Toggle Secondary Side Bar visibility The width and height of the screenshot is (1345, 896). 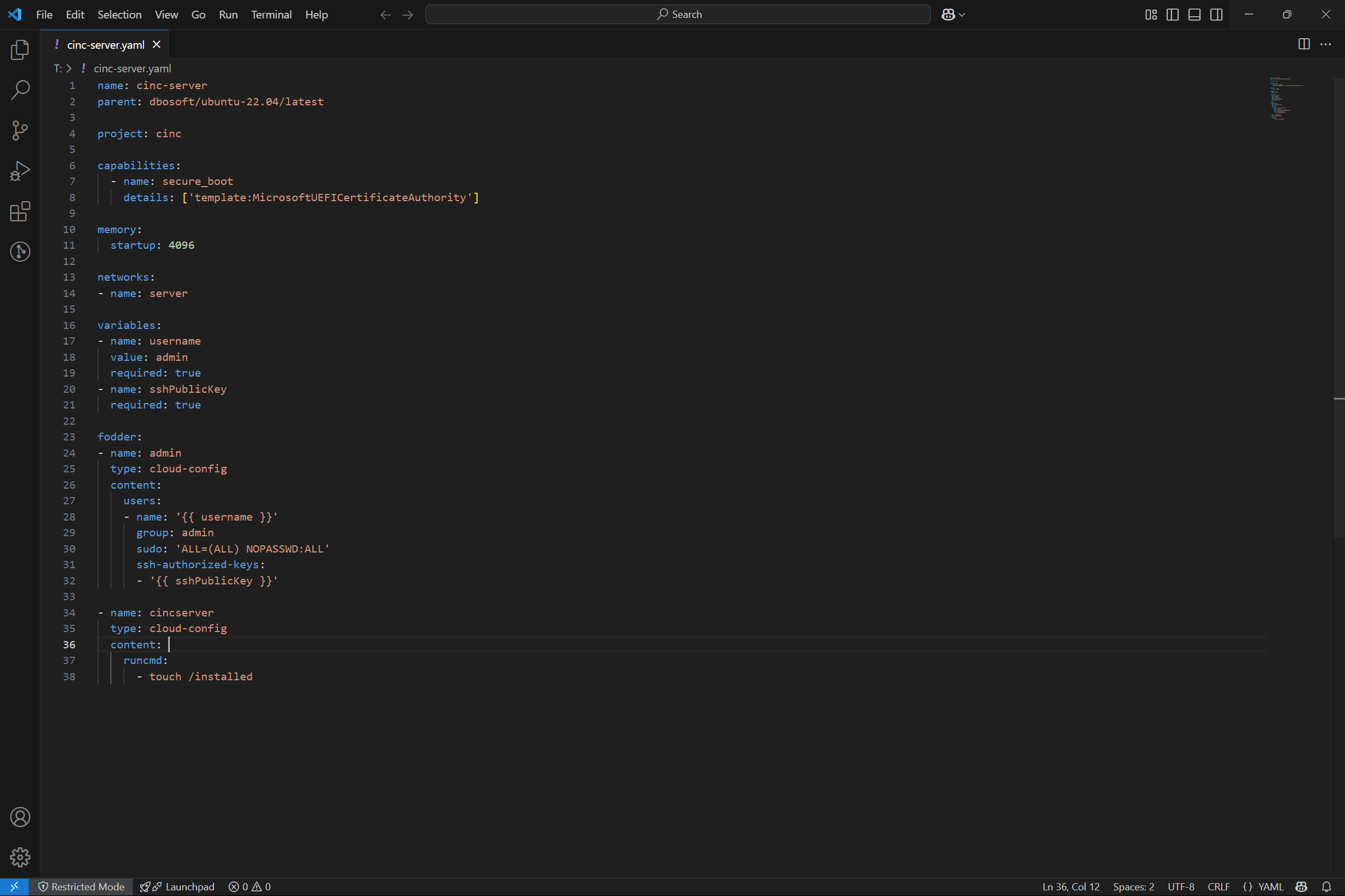pyautogui.click(x=1216, y=14)
